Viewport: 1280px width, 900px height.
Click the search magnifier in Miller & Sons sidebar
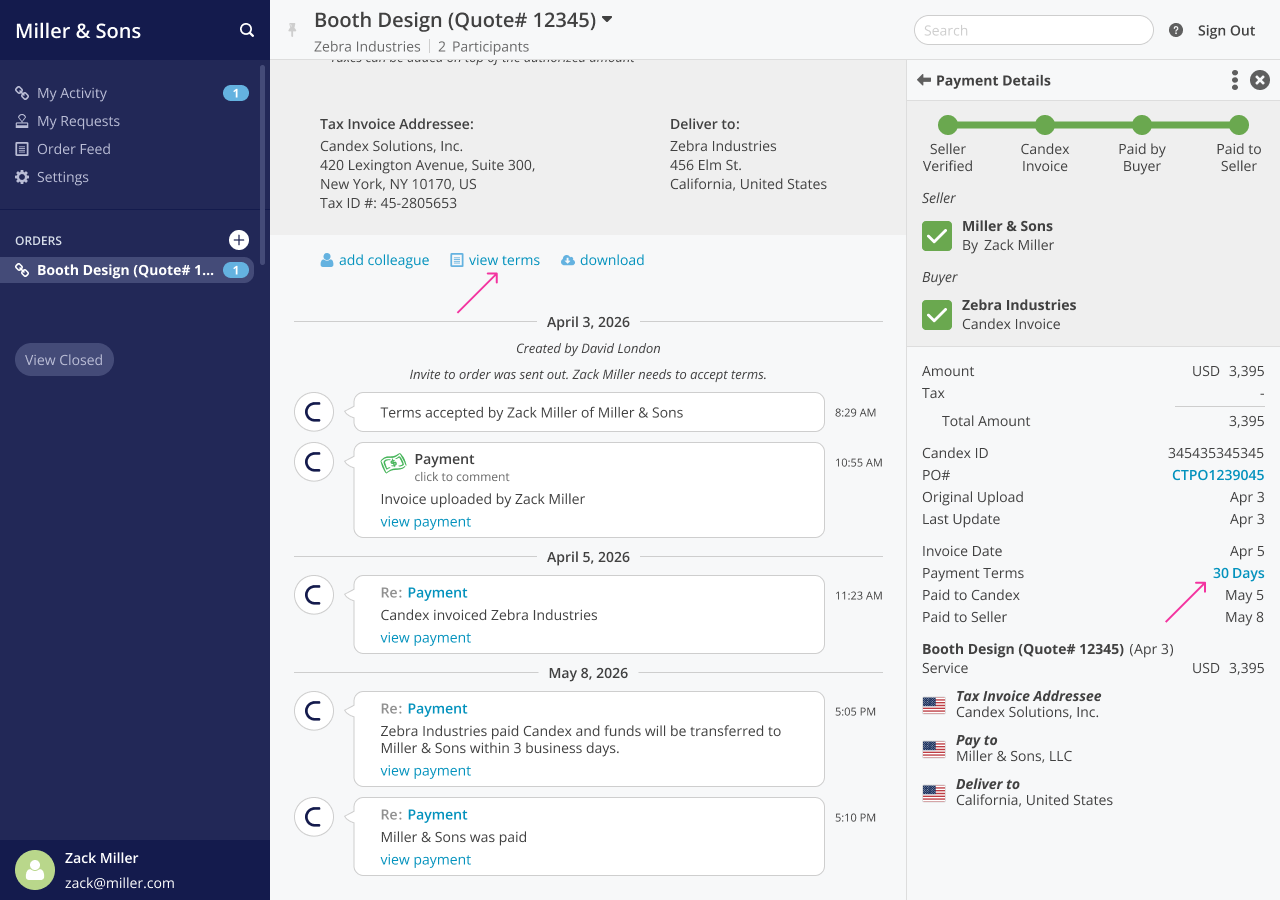[x=247, y=30]
